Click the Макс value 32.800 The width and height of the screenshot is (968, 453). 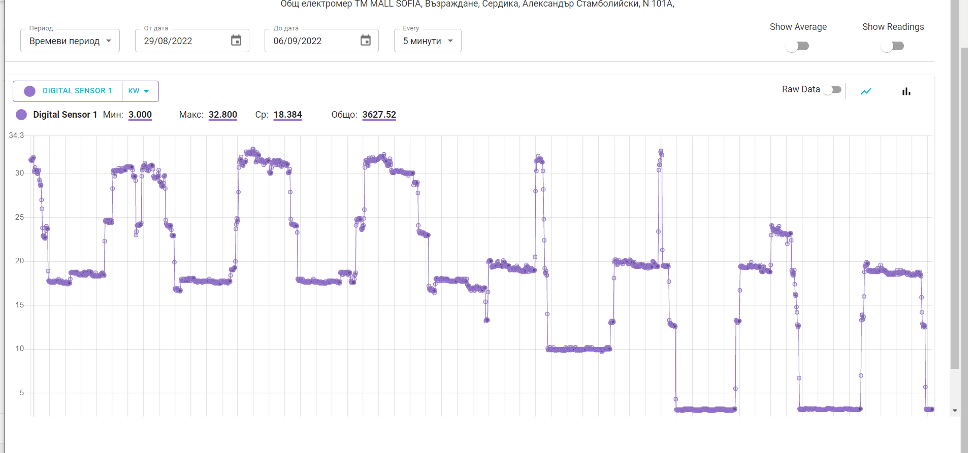click(223, 115)
